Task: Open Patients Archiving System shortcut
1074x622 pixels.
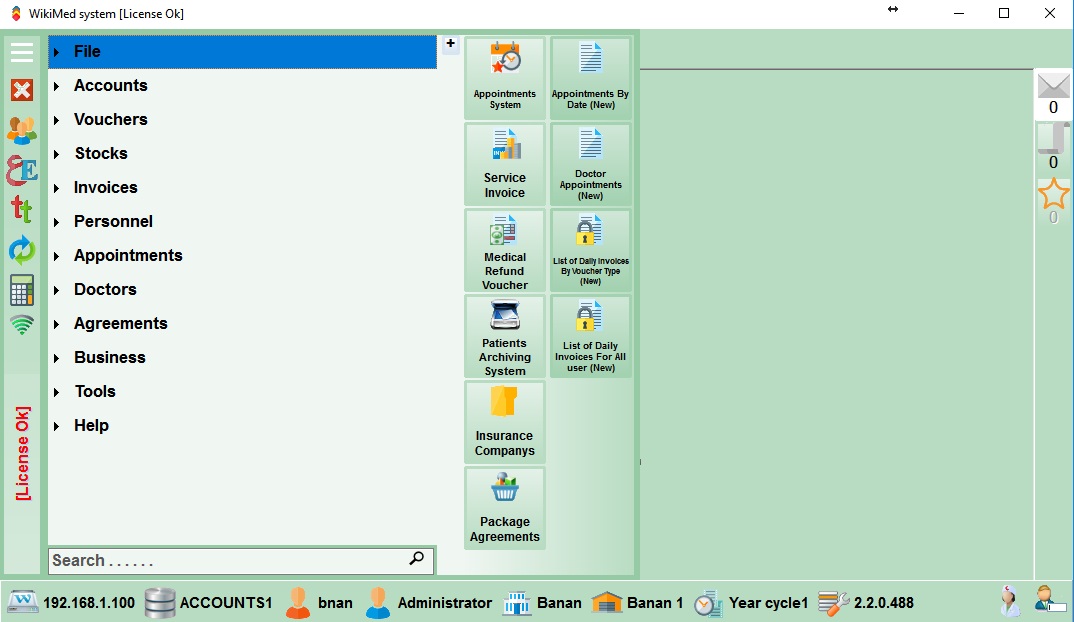Action: pyautogui.click(x=505, y=336)
